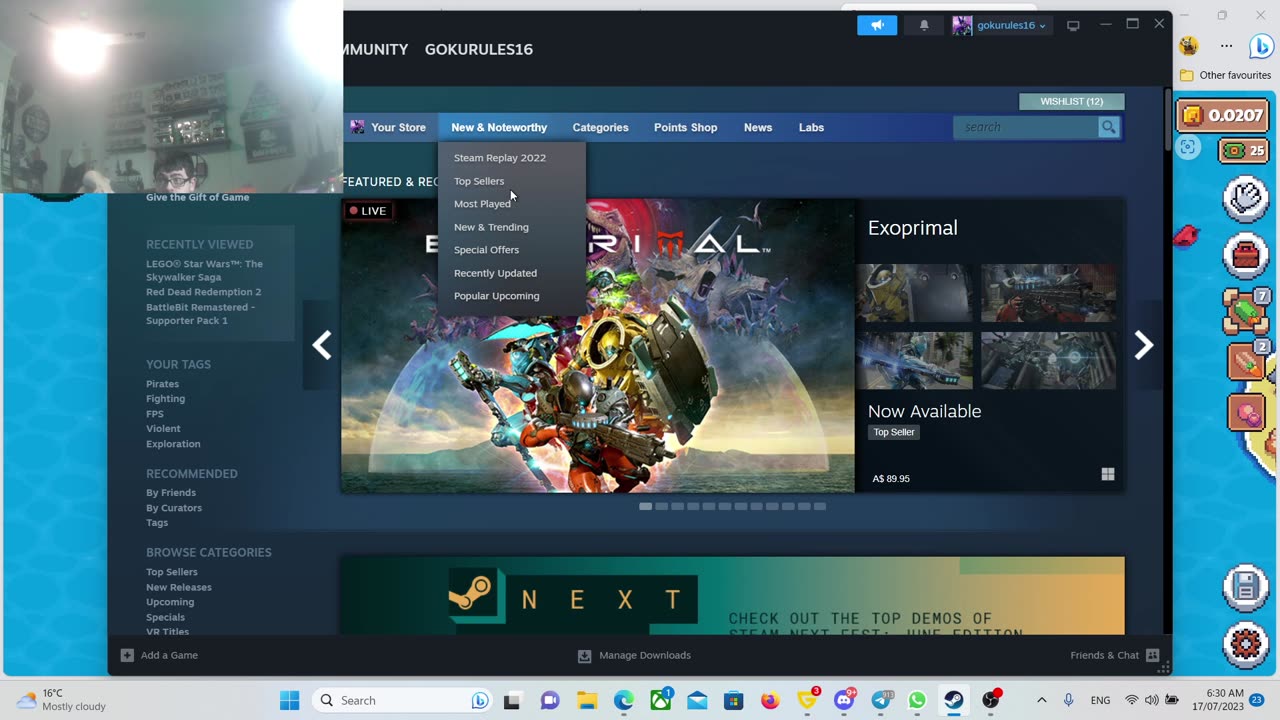Browse the FPS tag

point(154,414)
